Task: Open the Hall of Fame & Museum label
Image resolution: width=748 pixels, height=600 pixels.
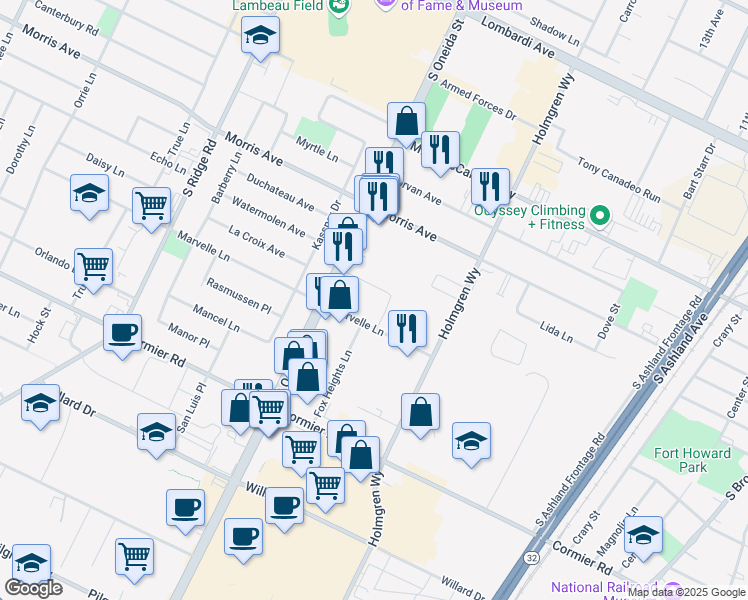Action: [x=462, y=6]
